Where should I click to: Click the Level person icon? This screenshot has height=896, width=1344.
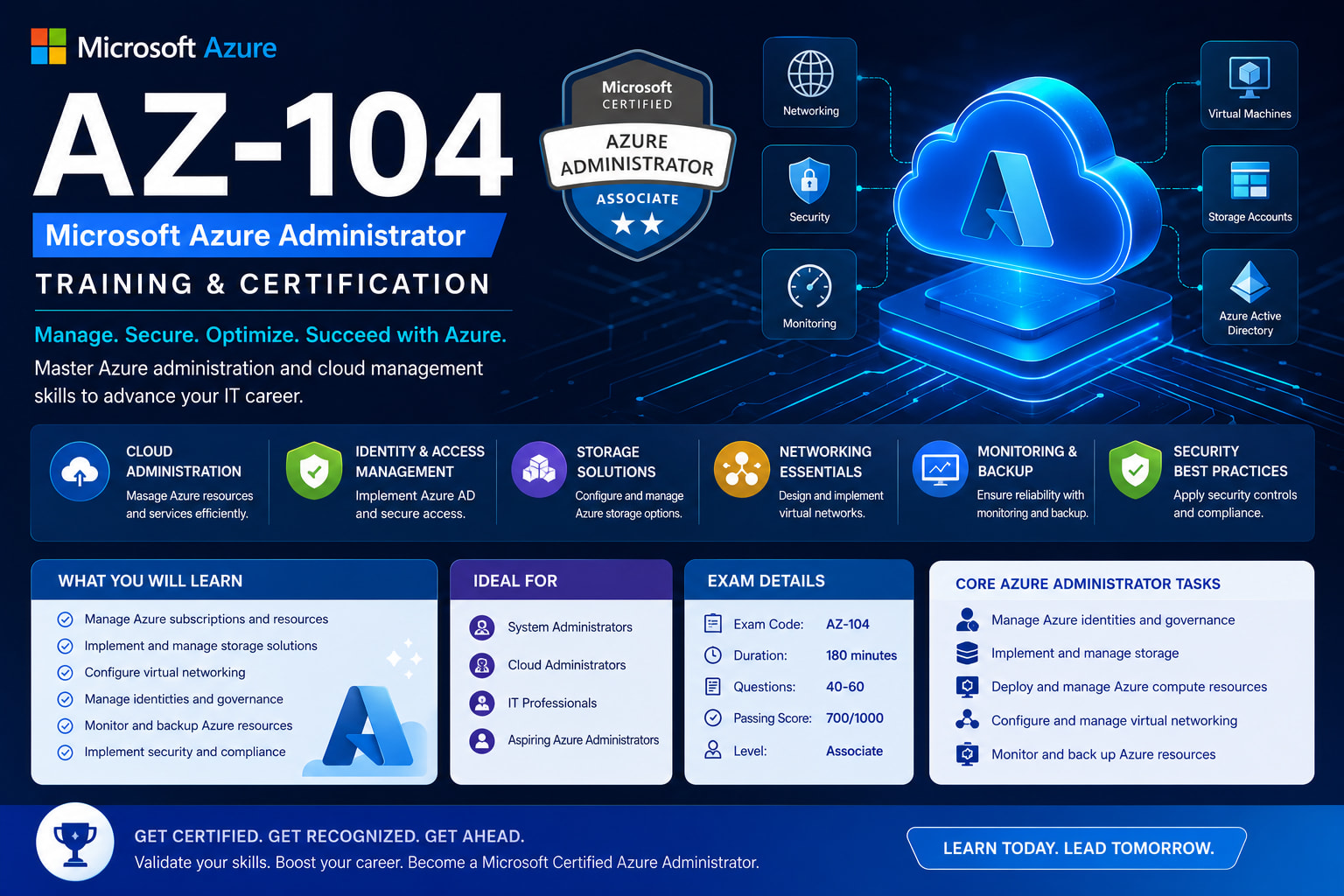(713, 750)
